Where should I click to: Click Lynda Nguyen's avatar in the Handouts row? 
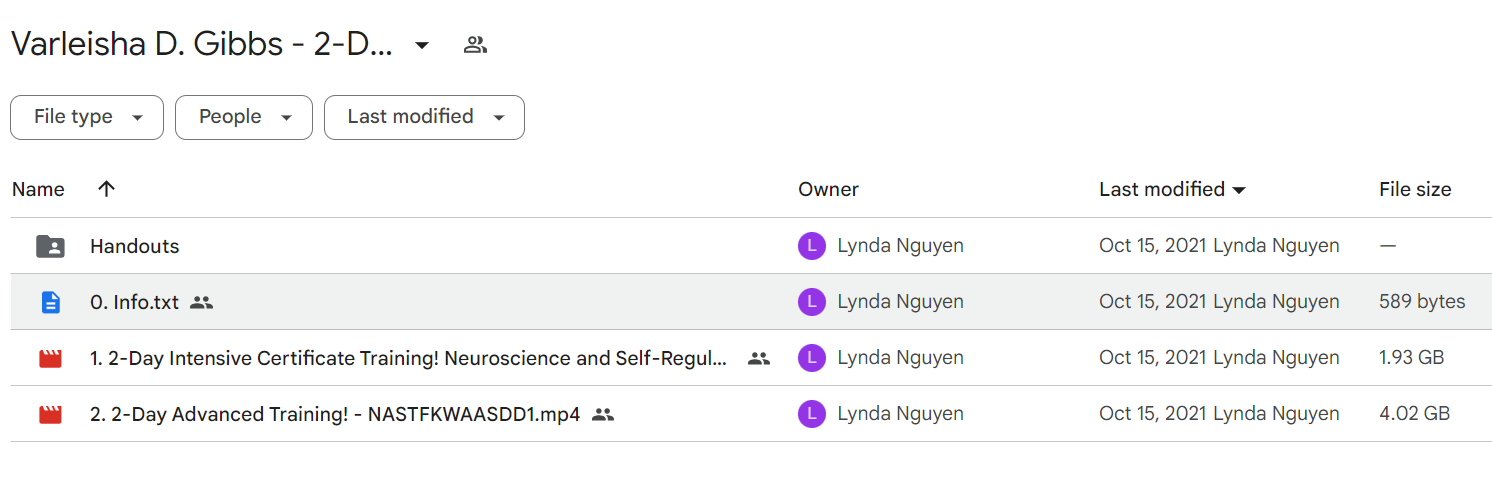[812, 246]
